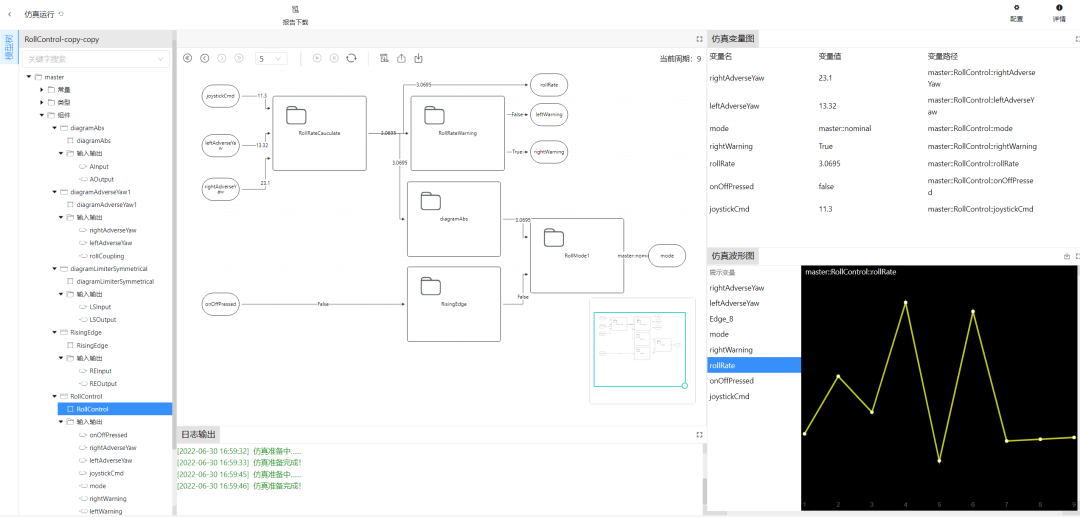Select rightWarning in waveform variable list
1080x517 pixels.
[x=731, y=350]
